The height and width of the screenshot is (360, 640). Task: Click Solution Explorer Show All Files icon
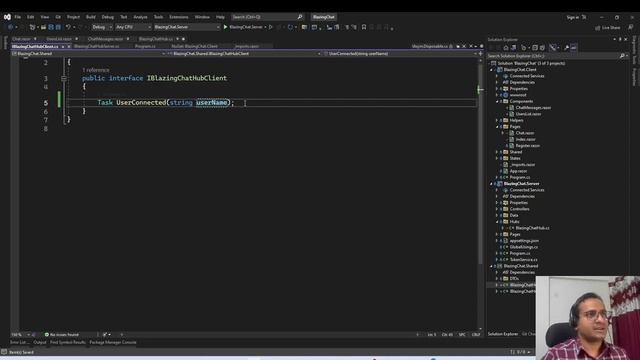[542, 48]
